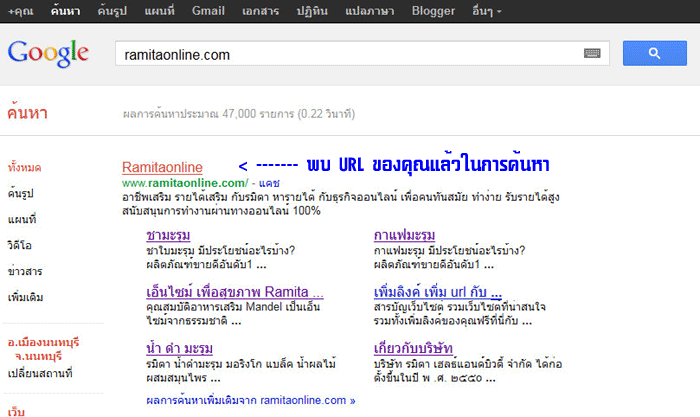Viewport: 700px width, 417px height.
Task: Open the เอ็นไซม์ เพื่อสุขภาพ Ramita sitelink
Action: (235, 292)
